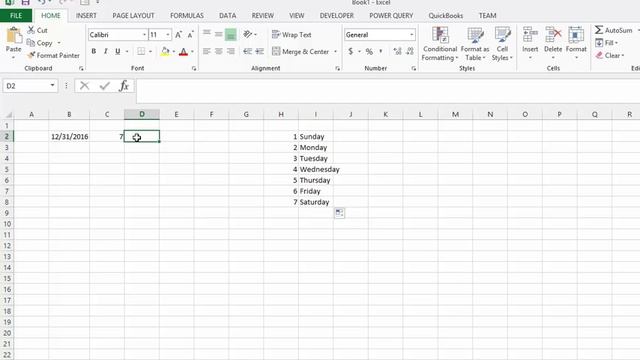640x360 pixels.
Task: Decrease indent icon
Action: pos(247,51)
